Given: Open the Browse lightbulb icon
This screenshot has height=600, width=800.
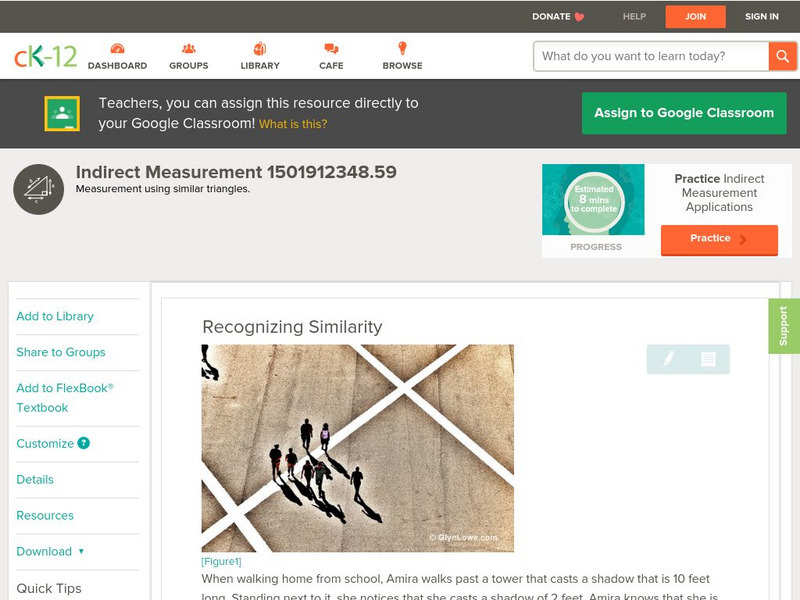Looking at the screenshot, I should pos(403,48).
